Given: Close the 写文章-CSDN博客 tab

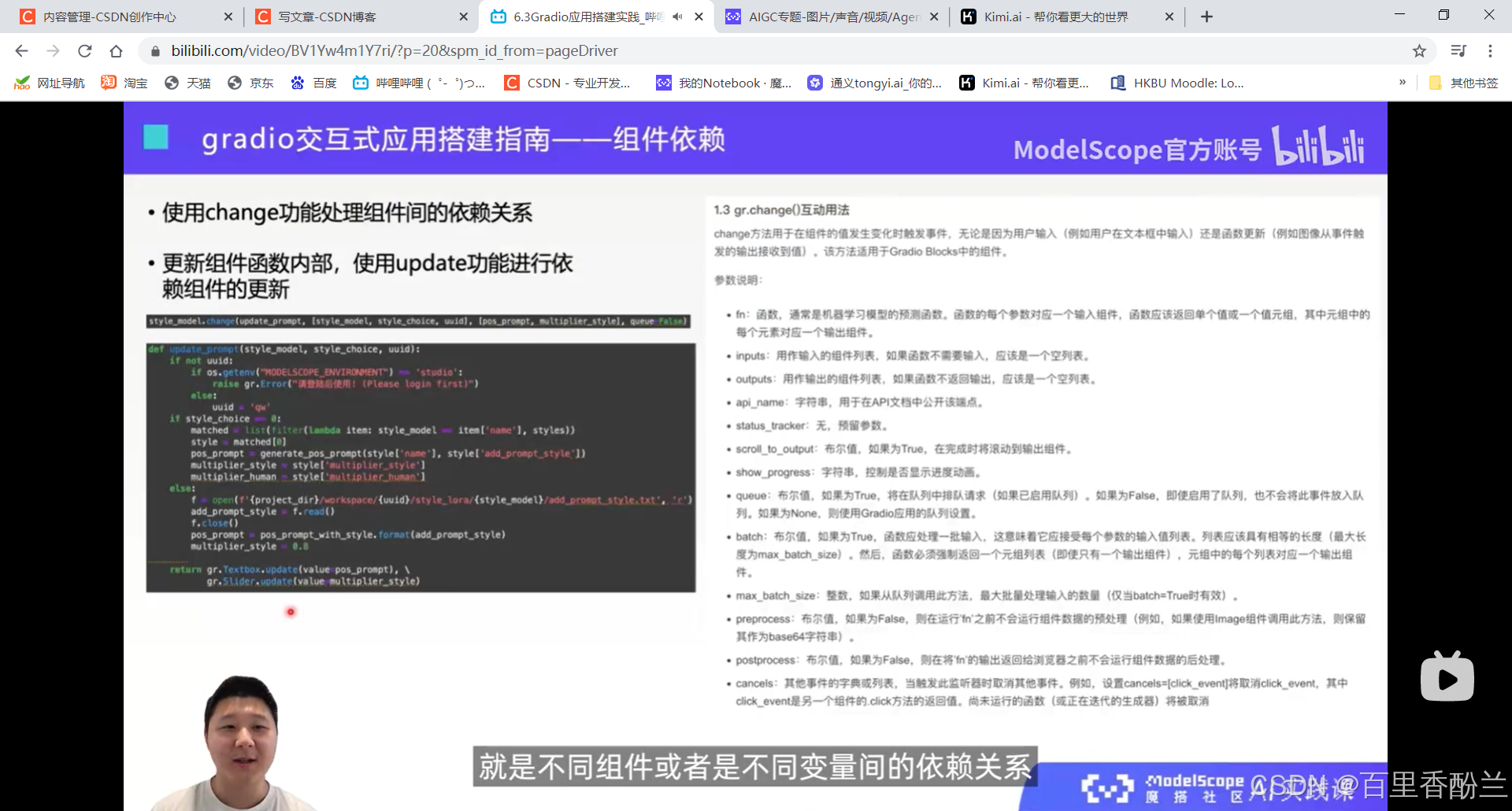Looking at the screenshot, I should point(463,17).
